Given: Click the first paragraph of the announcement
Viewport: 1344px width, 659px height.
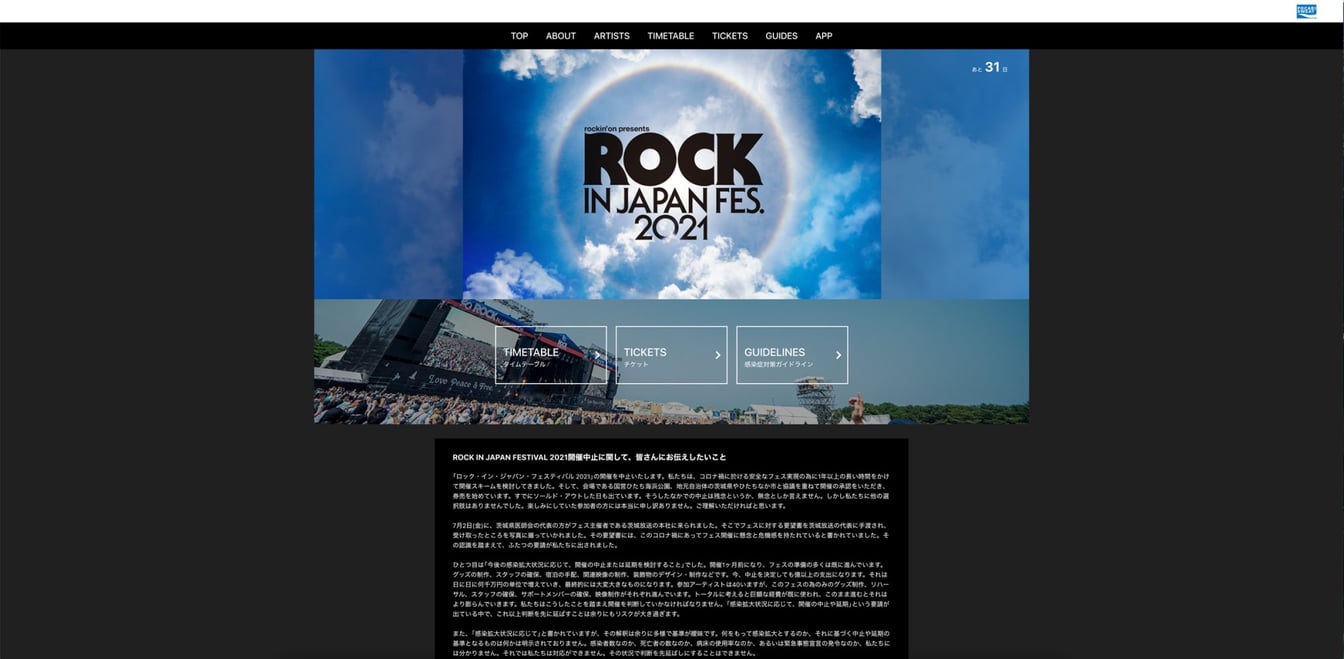Looking at the screenshot, I should coord(670,490).
